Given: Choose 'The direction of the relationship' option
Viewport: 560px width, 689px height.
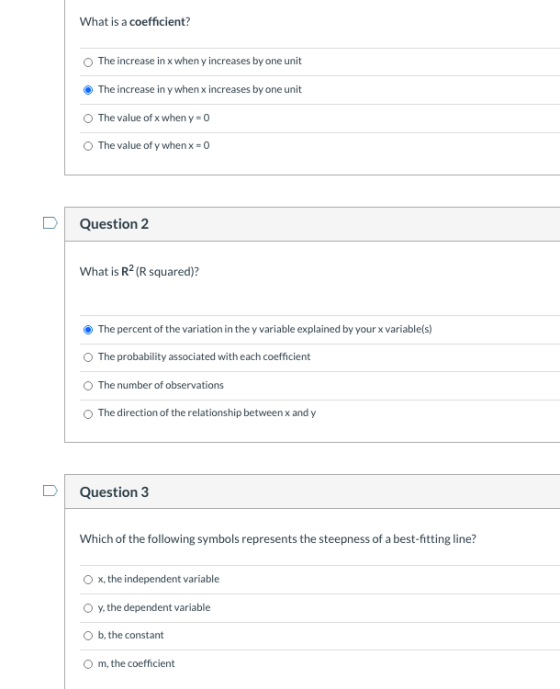Looking at the screenshot, I should tap(88, 414).
